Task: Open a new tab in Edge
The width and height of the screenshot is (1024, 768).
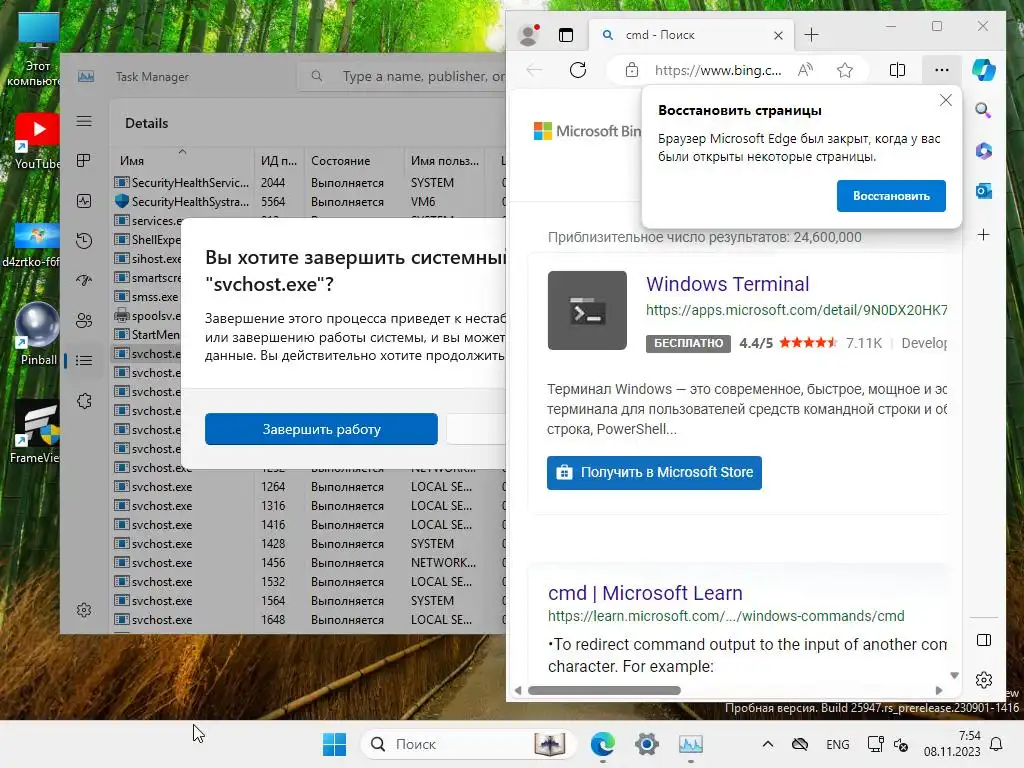Action: pyautogui.click(x=811, y=35)
